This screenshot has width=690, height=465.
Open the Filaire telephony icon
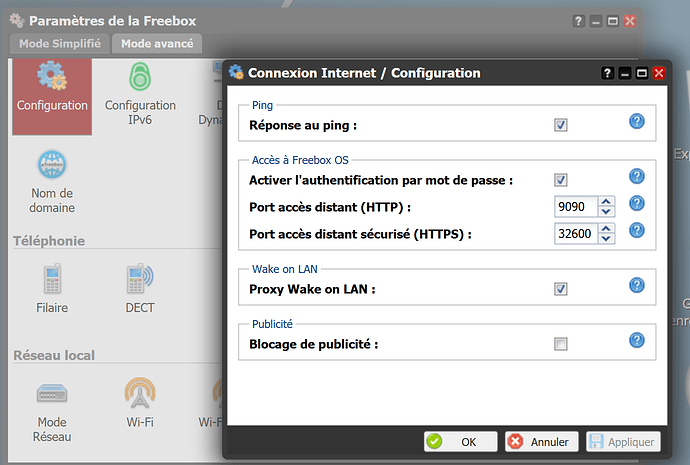tap(52, 288)
